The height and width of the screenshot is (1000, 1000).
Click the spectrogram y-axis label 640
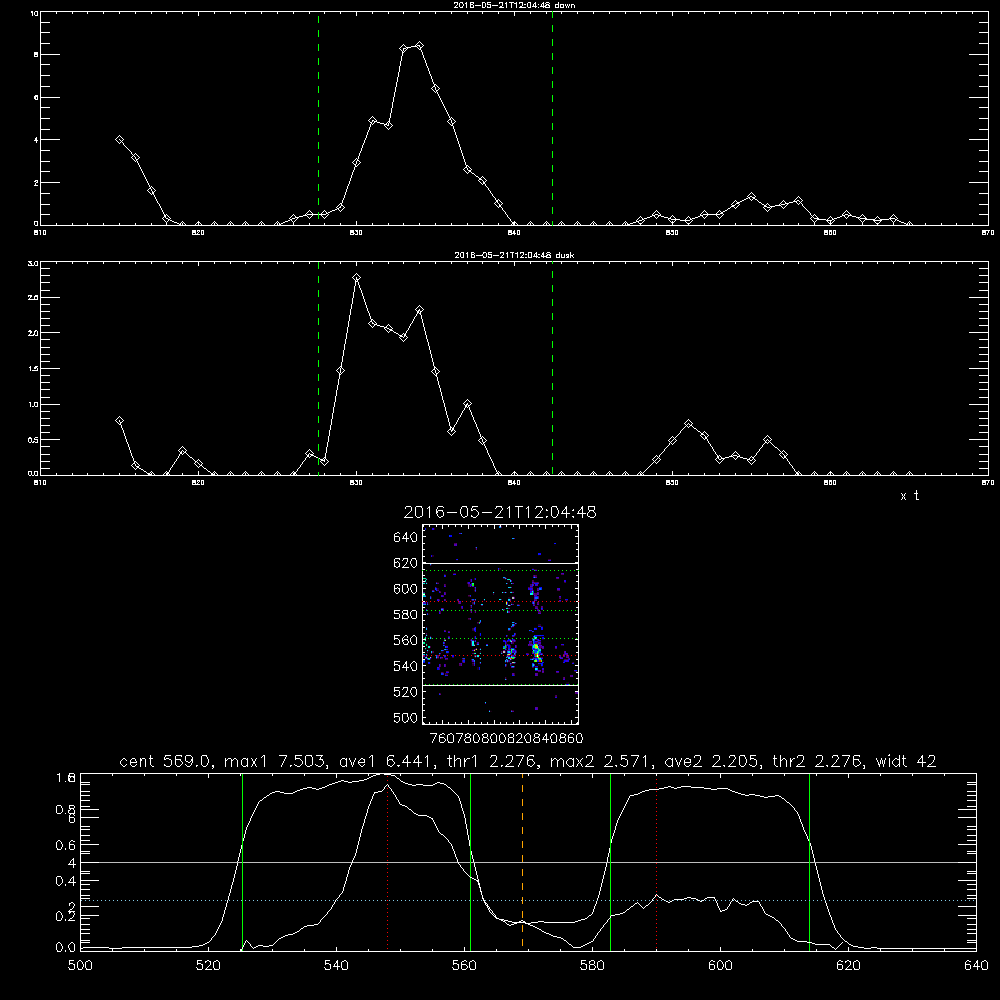tap(406, 538)
